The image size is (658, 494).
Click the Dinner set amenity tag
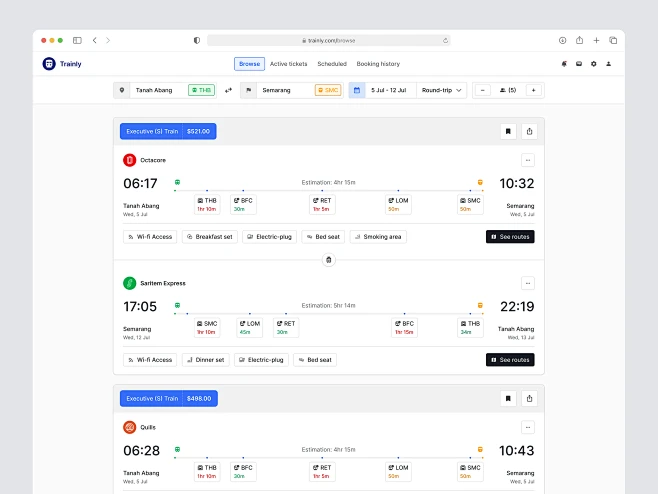click(206, 360)
